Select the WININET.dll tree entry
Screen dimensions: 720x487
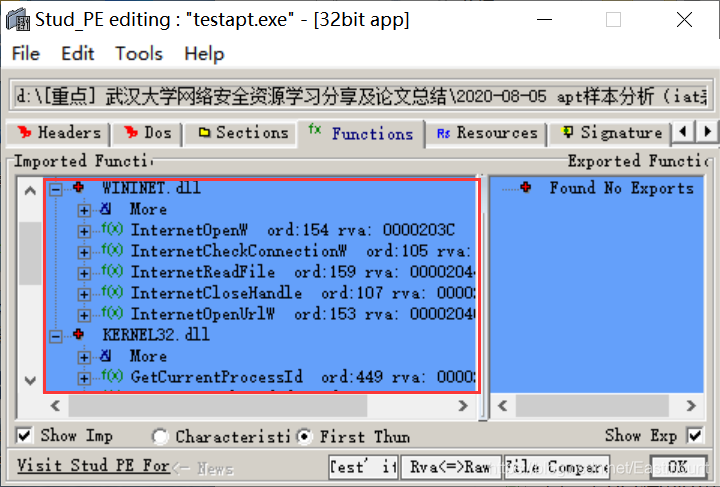click(x=152, y=188)
